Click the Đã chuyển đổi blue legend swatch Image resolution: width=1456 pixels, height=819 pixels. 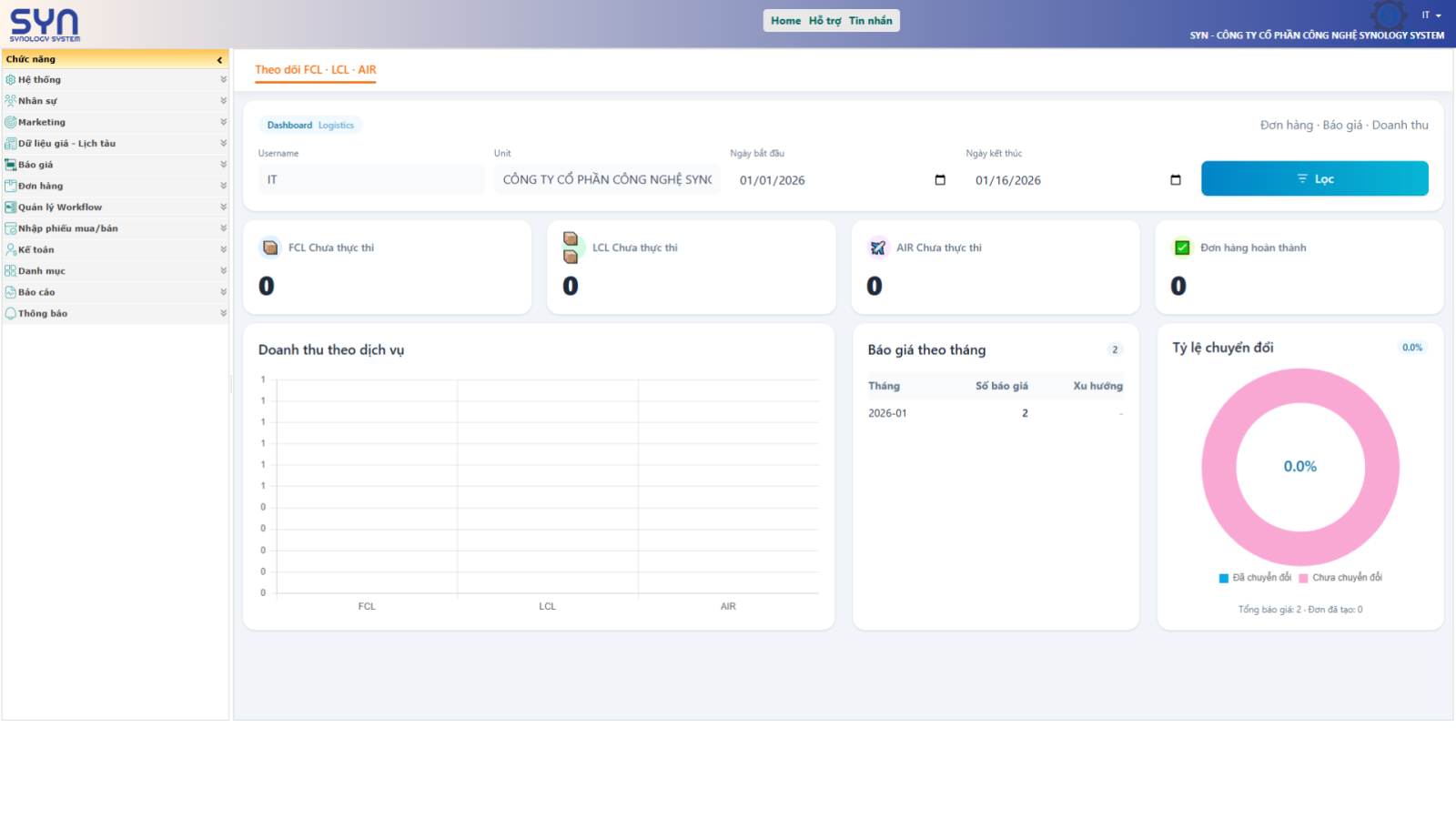pyautogui.click(x=1224, y=578)
